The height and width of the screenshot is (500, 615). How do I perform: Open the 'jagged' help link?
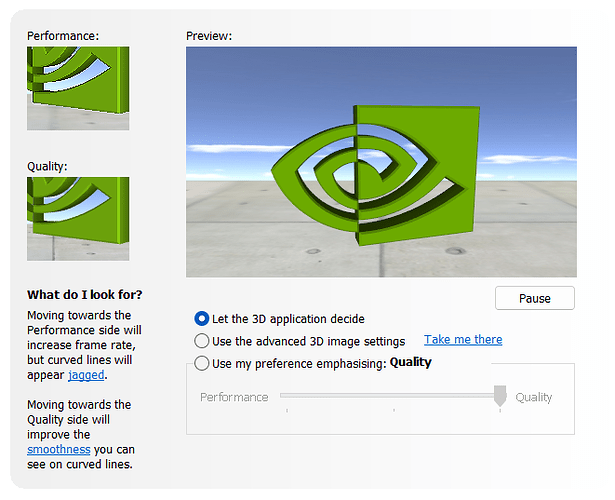[x=86, y=375]
